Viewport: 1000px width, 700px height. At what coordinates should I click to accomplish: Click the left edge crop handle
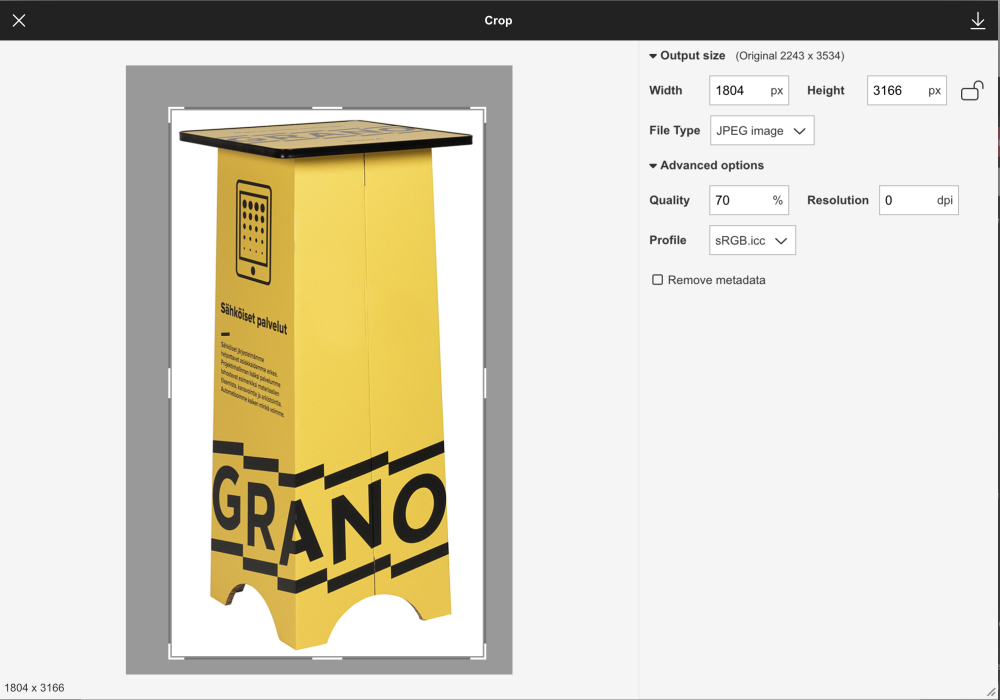pyautogui.click(x=170, y=383)
